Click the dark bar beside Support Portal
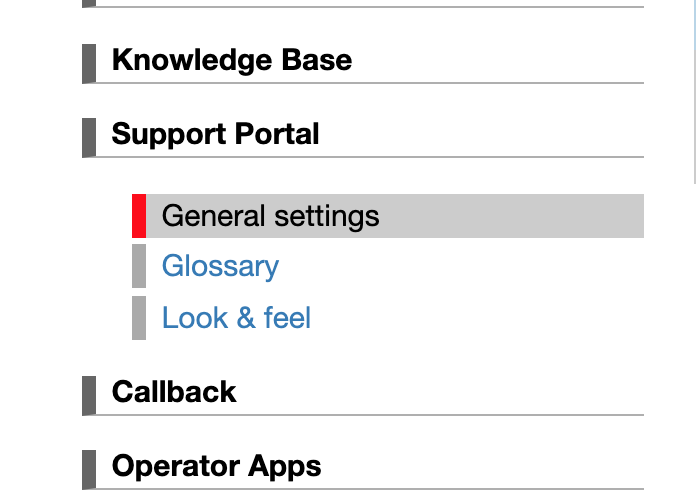The width and height of the screenshot is (696, 492). point(89,137)
